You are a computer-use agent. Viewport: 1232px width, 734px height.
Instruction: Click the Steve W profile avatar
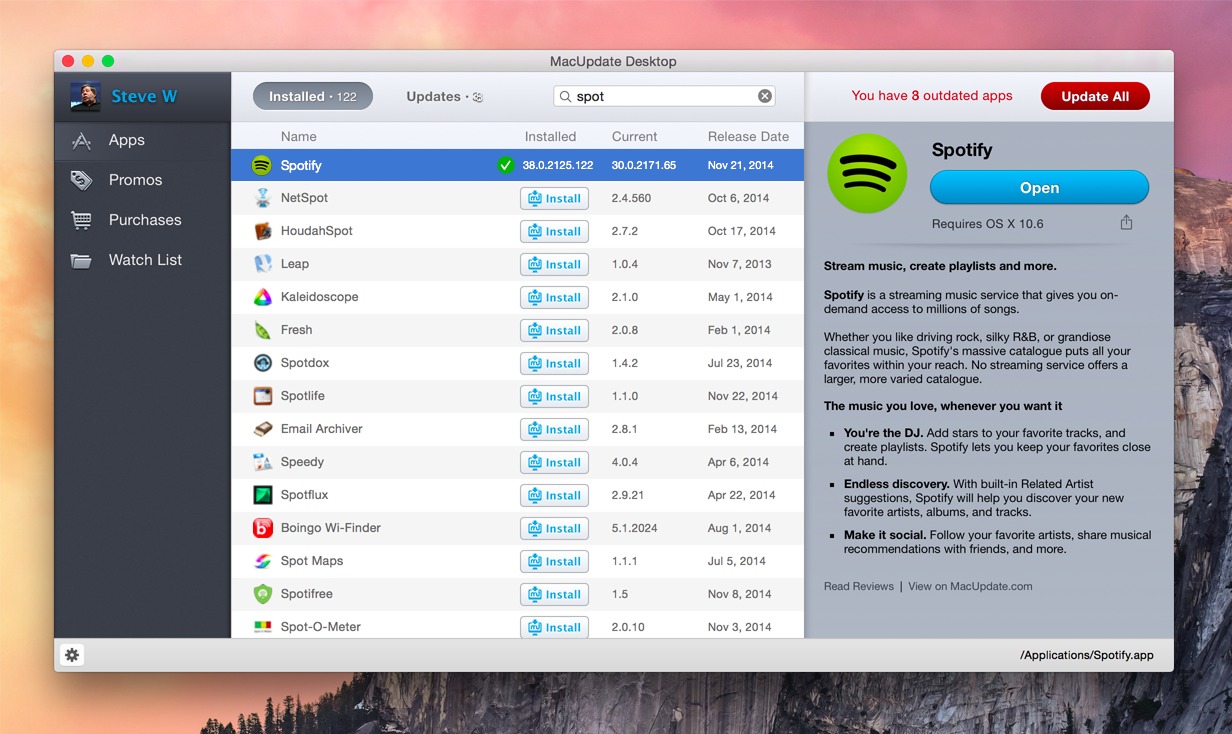pos(85,96)
